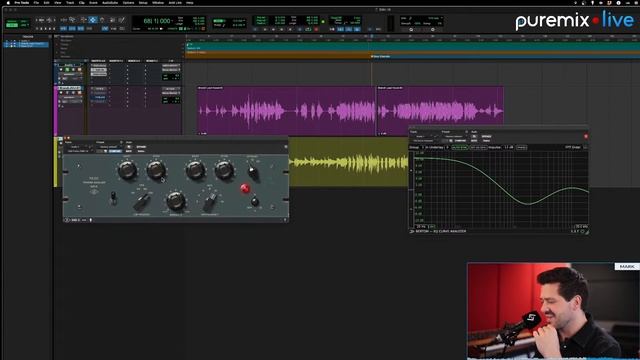This screenshot has height=360, width=640.
Task: Click the low-frequency Atten knob on the Pultec
Action: coord(156,171)
